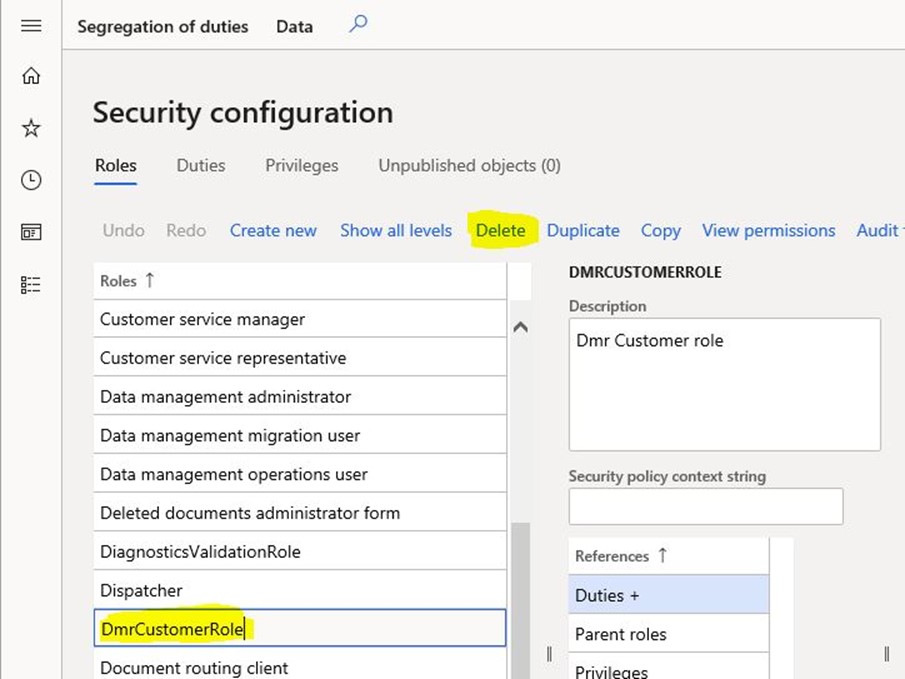Select Document routing client role
Image resolution: width=905 pixels, height=679 pixels.
[x=300, y=665]
